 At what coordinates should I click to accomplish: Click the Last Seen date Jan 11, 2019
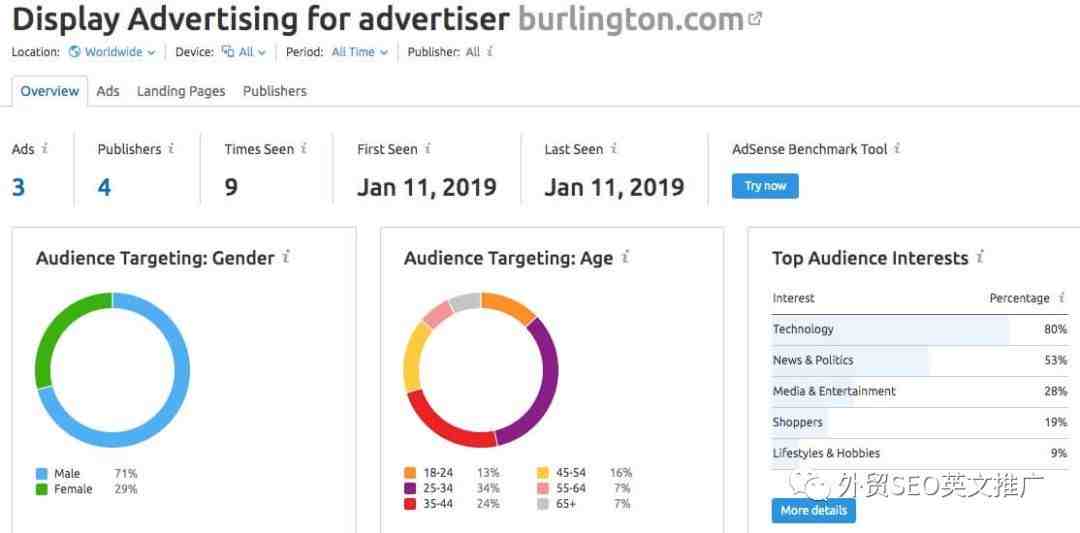pyautogui.click(x=614, y=187)
